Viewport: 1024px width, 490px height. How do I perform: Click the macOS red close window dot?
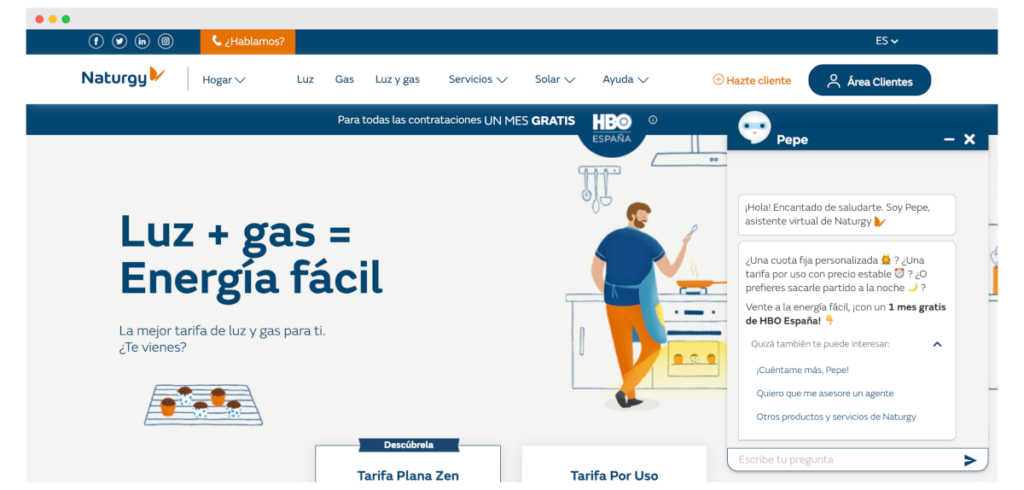40,19
